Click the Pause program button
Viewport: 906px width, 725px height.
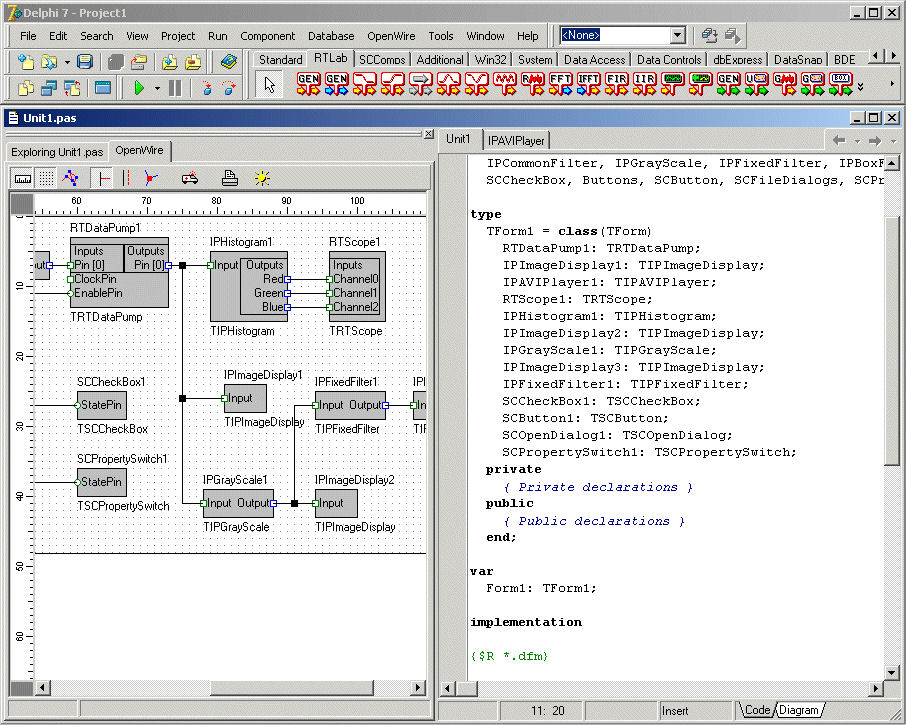(x=175, y=88)
